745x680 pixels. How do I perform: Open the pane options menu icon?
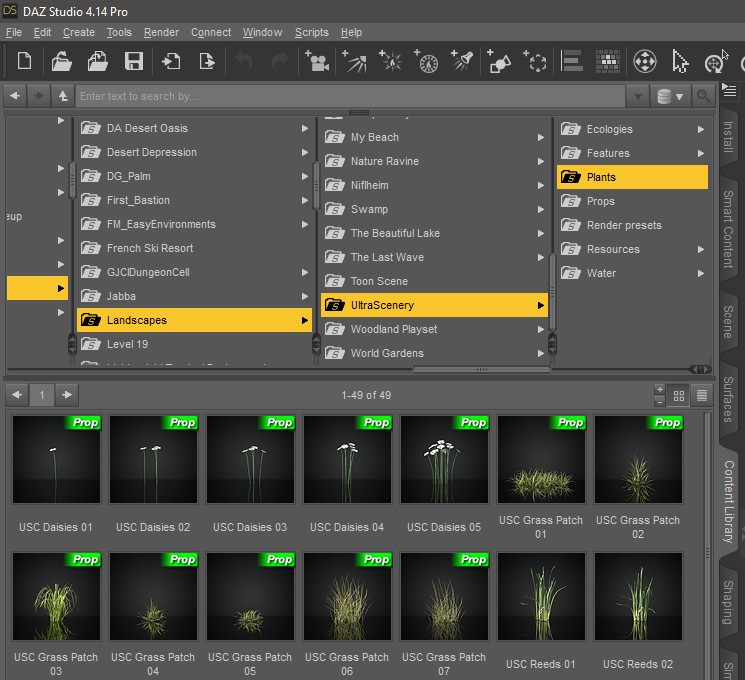coord(729,90)
